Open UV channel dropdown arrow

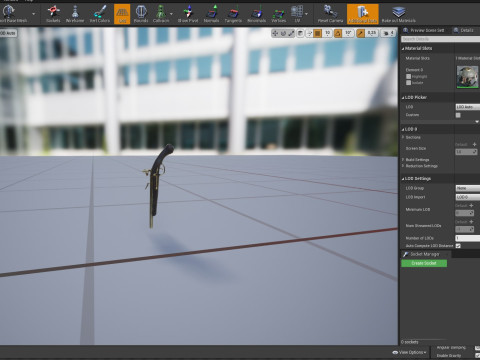click(x=306, y=14)
